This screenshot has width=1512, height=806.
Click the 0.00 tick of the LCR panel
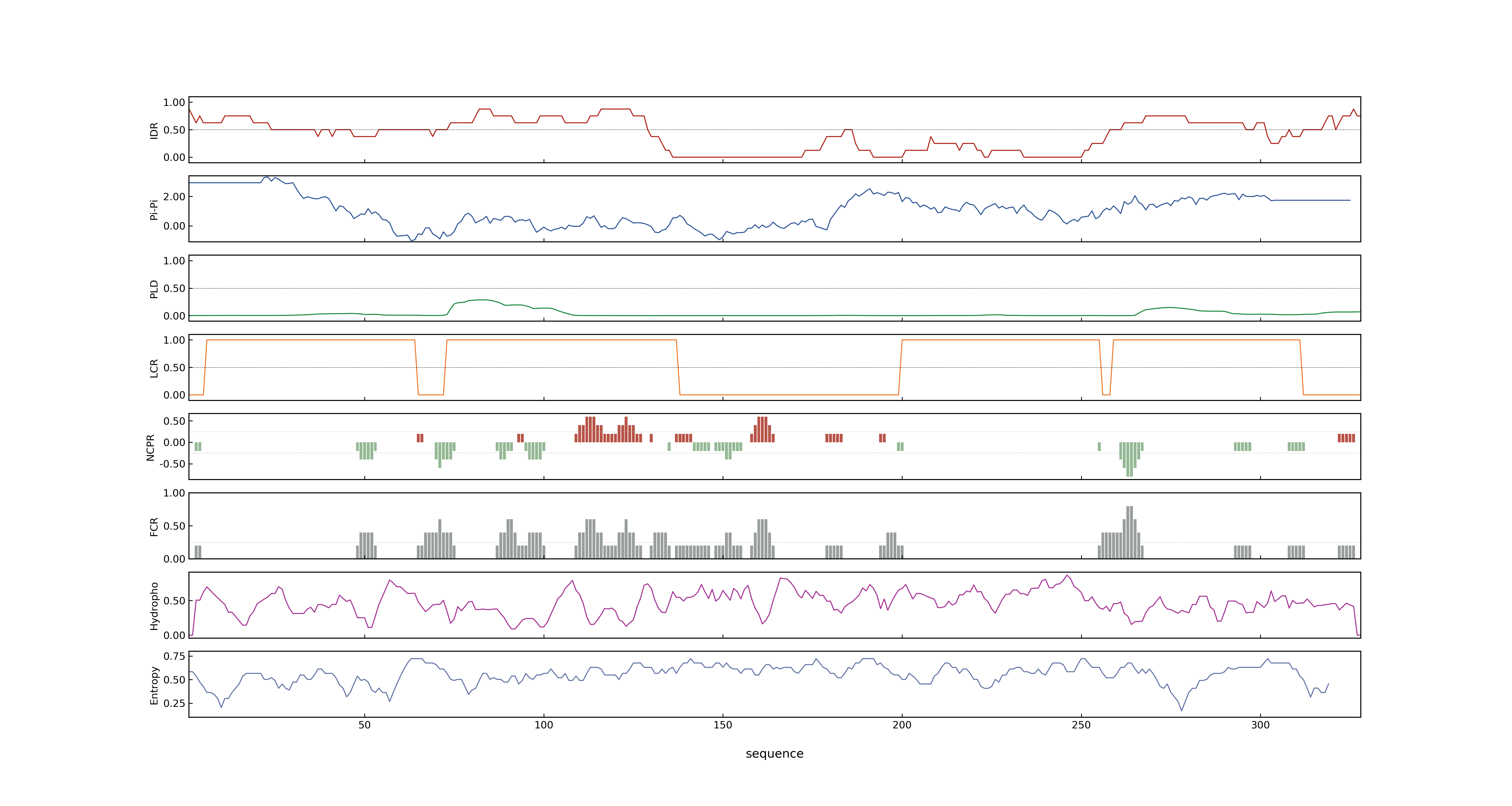click(x=174, y=395)
